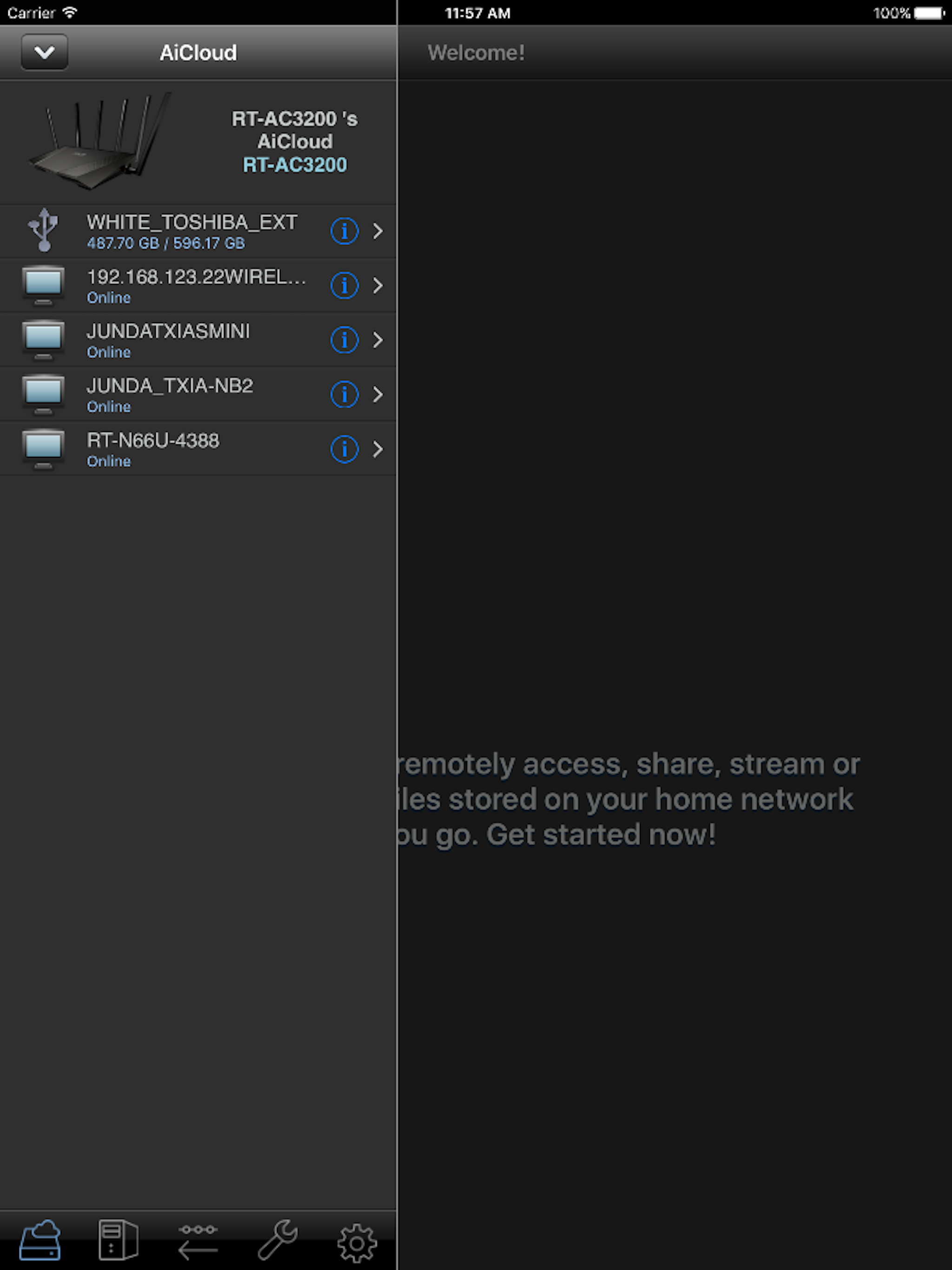Show info for 192.168.123.22WIREL device
The width and height of the screenshot is (952, 1270).
[x=344, y=285]
